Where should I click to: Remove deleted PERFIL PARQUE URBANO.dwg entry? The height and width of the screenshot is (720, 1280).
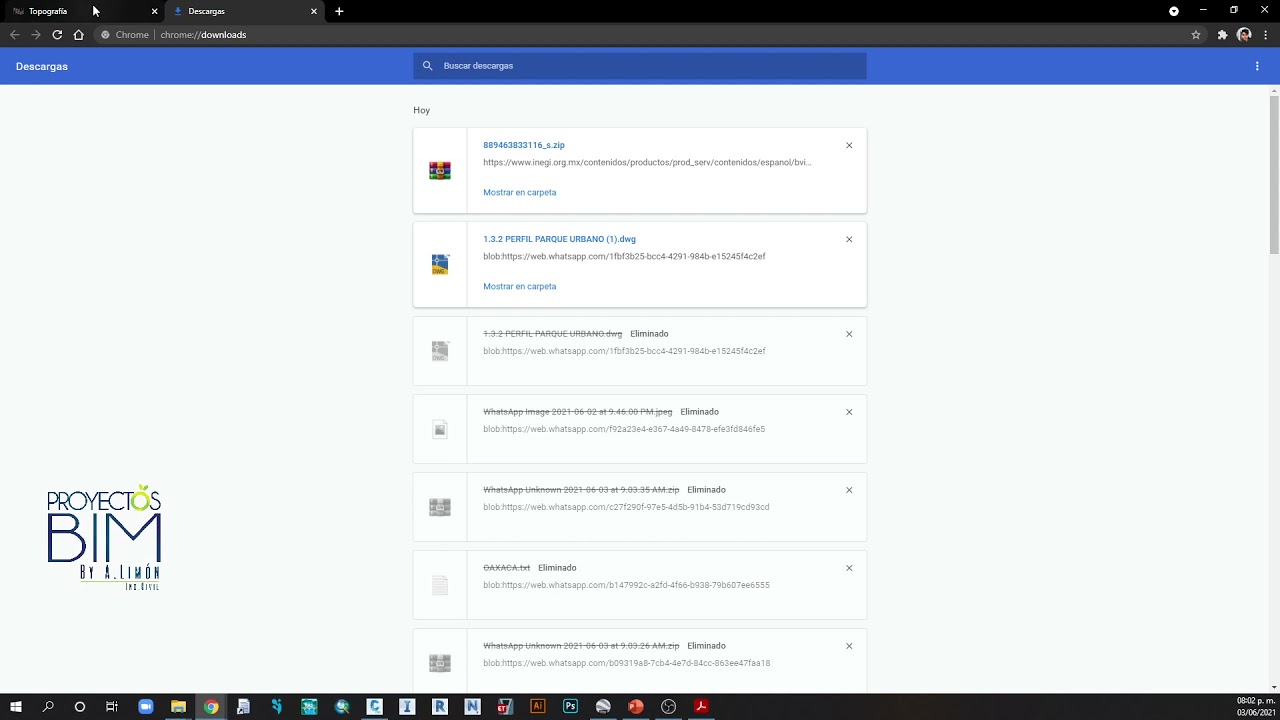(849, 334)
